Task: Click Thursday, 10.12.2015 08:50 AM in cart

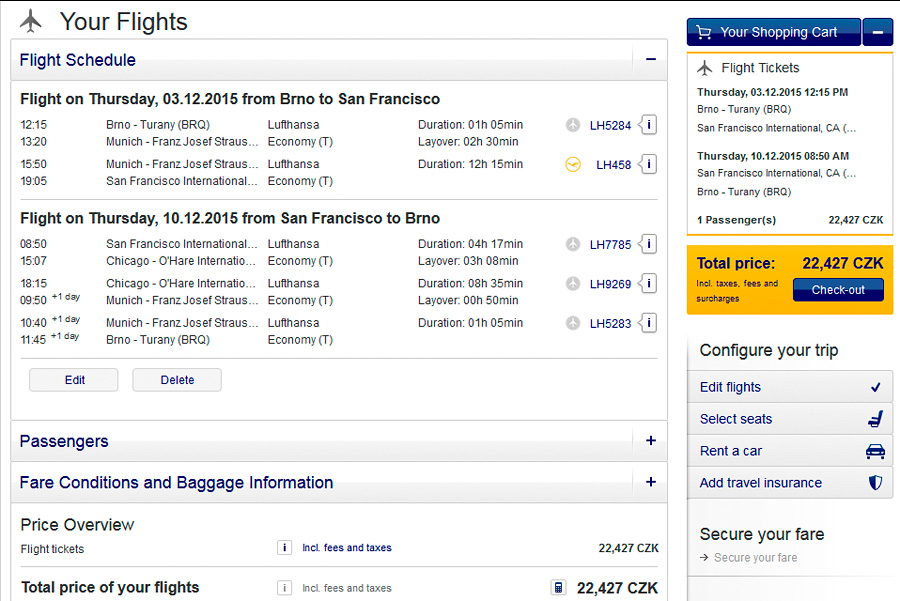Action: [773, 156]
